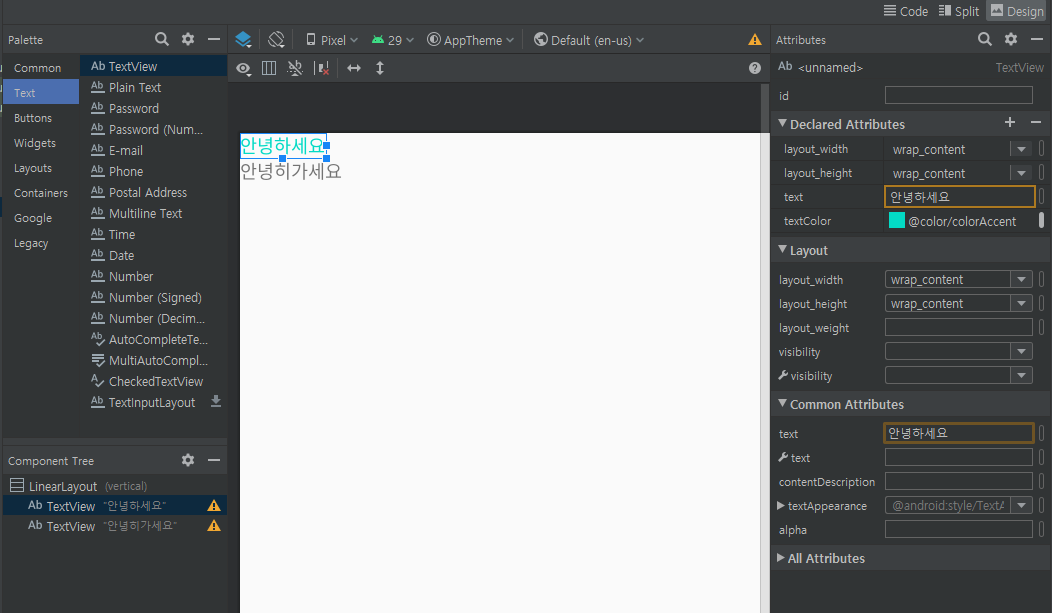Image resolution: width=1052 pixels, height=613 pixels.
Task: Click contentDescription input field
Action: [958, 481]
